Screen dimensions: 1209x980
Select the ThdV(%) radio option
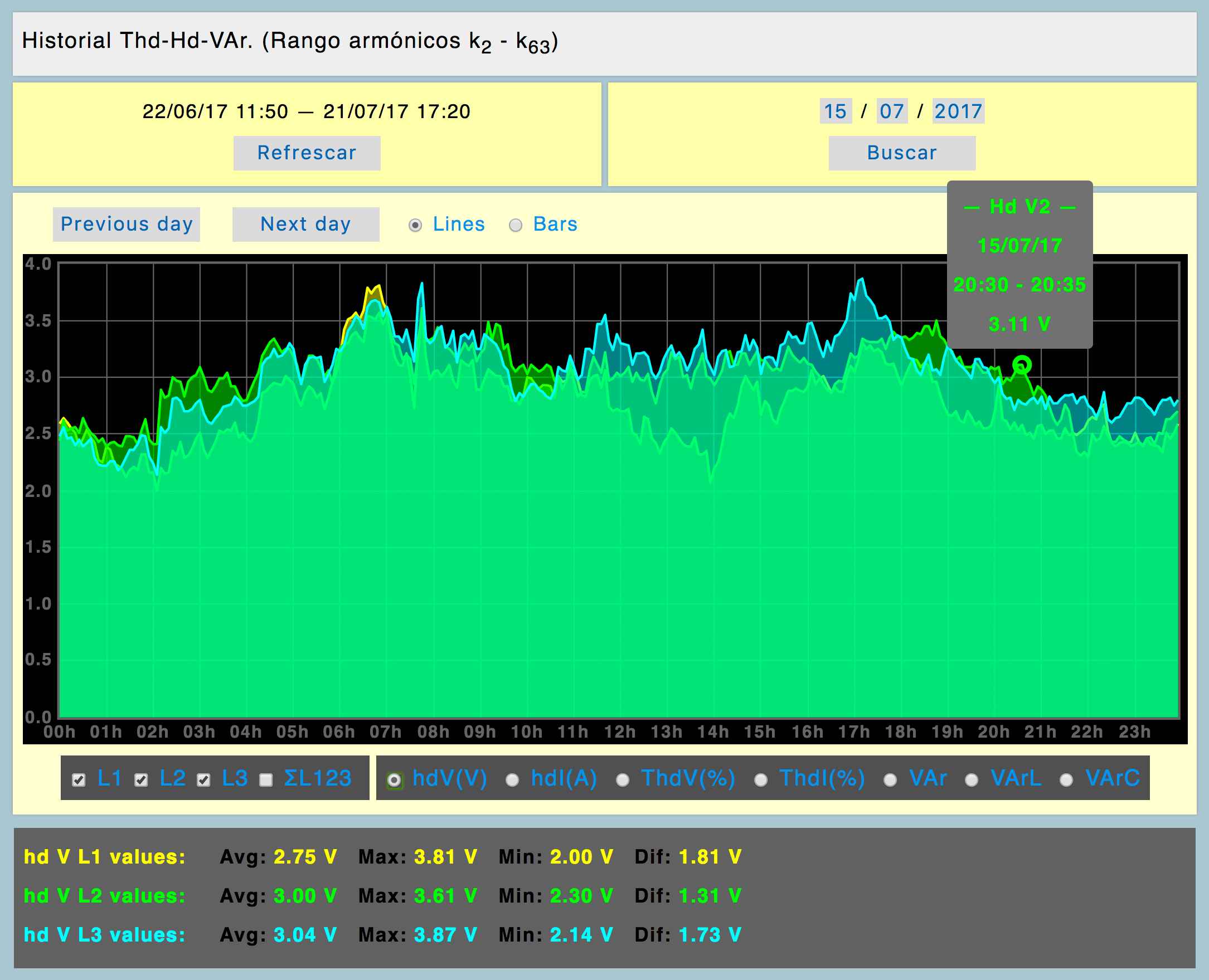pyautogui.click(x=622, y=780)
